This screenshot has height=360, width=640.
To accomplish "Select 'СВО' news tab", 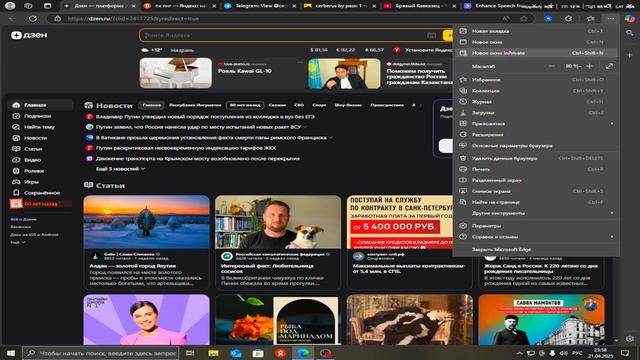I will tap(299, 105).
